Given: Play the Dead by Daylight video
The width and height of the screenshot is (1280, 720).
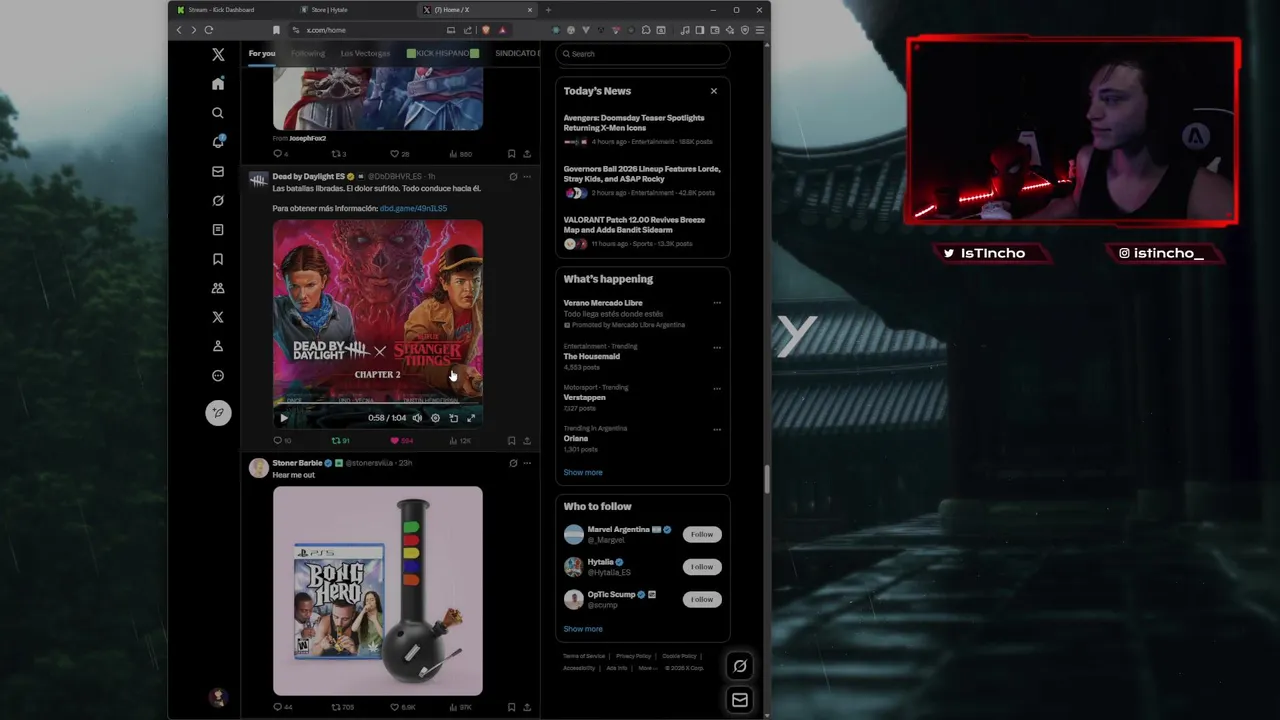Looking at the screenshot, I should [284, 418].
